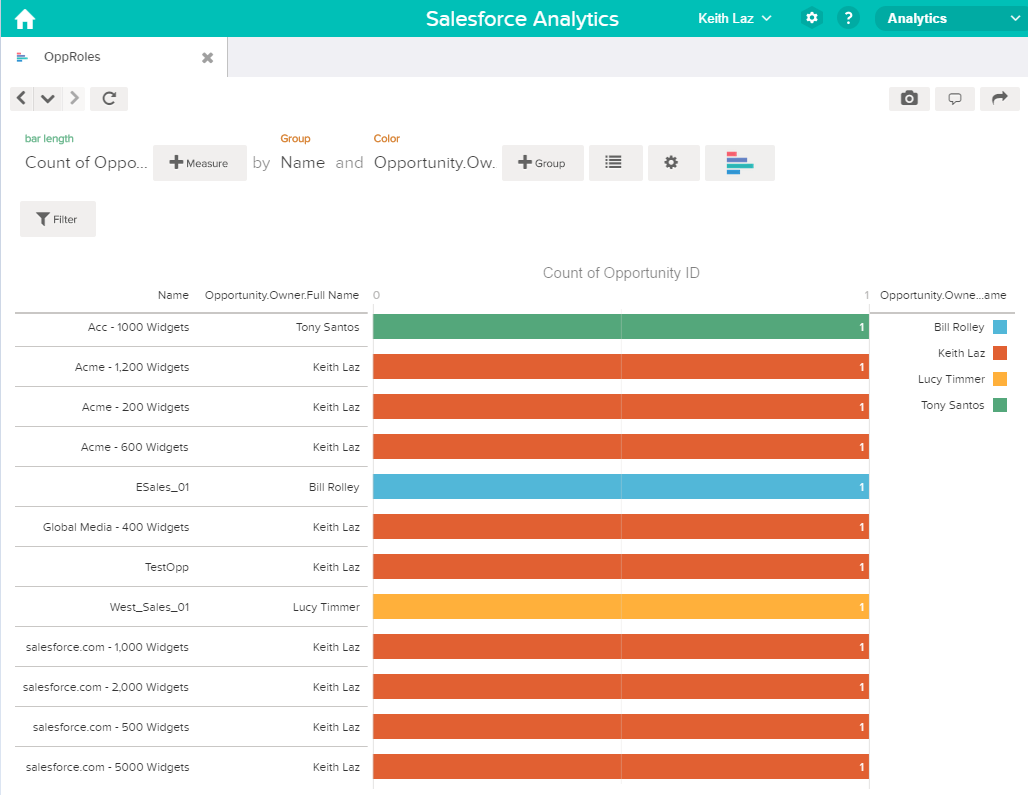Click the Name grouping
This screenshot has height=795, width=1028.
pos(302,163)
